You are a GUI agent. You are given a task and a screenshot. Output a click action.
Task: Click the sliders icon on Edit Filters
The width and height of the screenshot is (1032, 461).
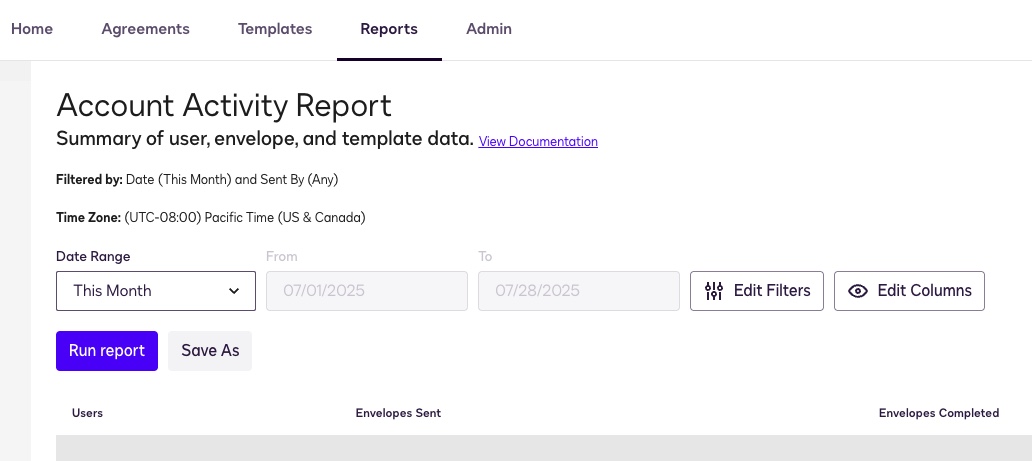pos(714,291)
